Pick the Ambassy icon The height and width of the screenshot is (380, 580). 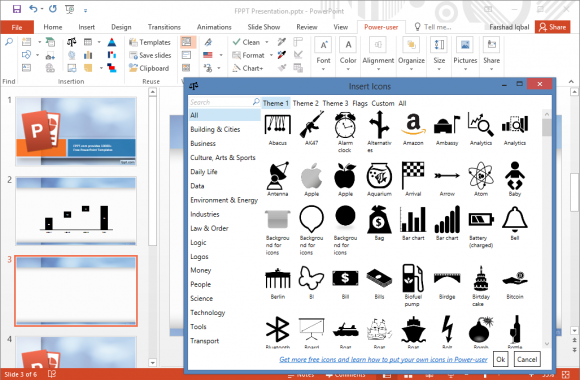pyautogui.click(x=447, y=125)
